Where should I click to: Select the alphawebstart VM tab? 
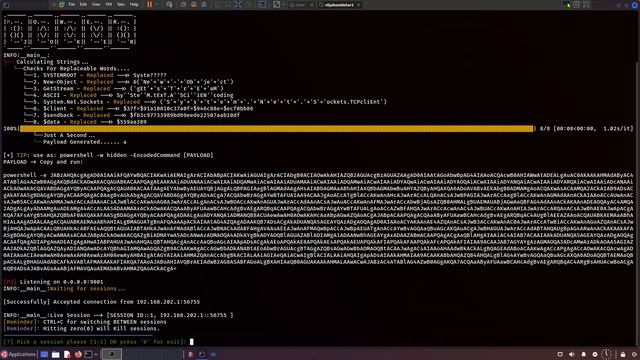coord(339,4)
